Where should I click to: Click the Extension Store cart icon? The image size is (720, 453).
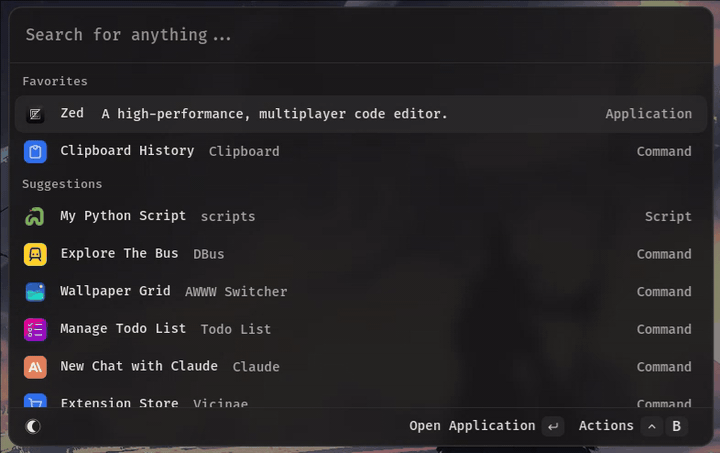[35, 402]
